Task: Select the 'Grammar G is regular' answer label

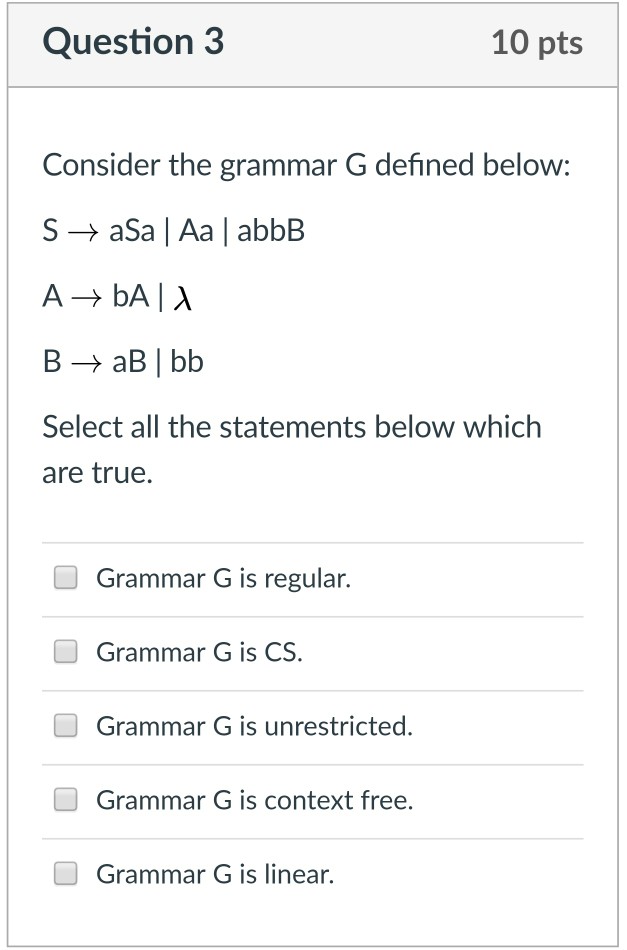Action: (x=220, y=578)
